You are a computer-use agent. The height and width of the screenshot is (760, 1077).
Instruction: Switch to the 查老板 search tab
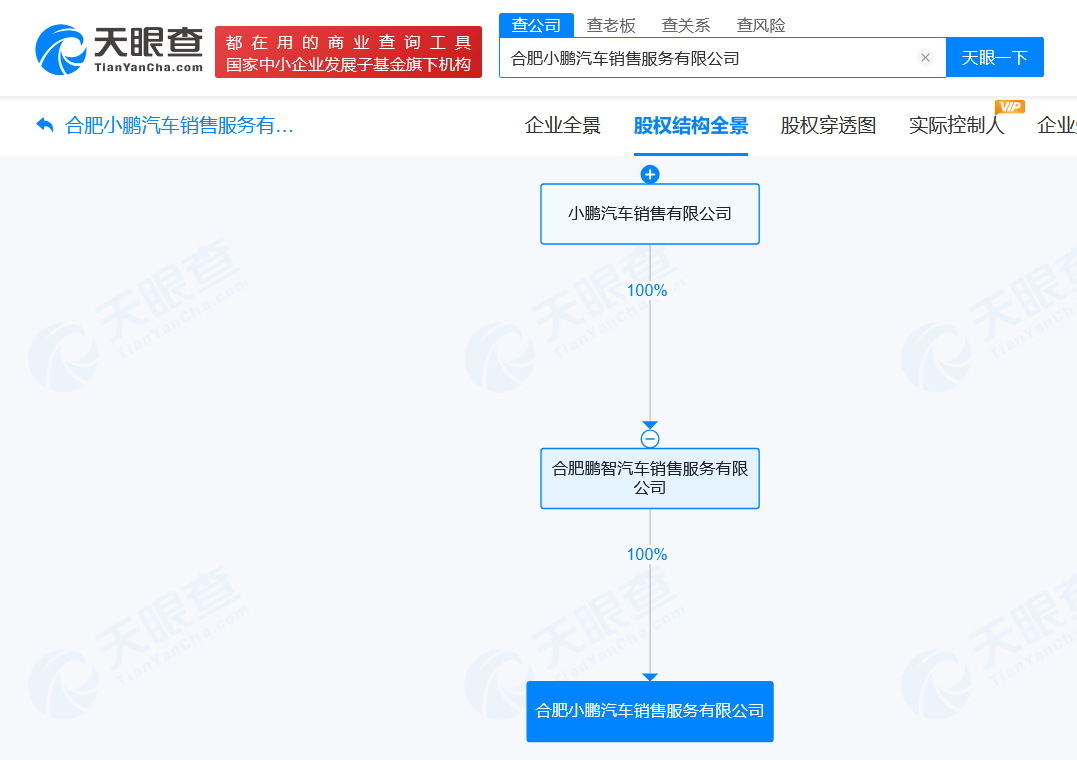pyautogui.click(x=612, y=25)
